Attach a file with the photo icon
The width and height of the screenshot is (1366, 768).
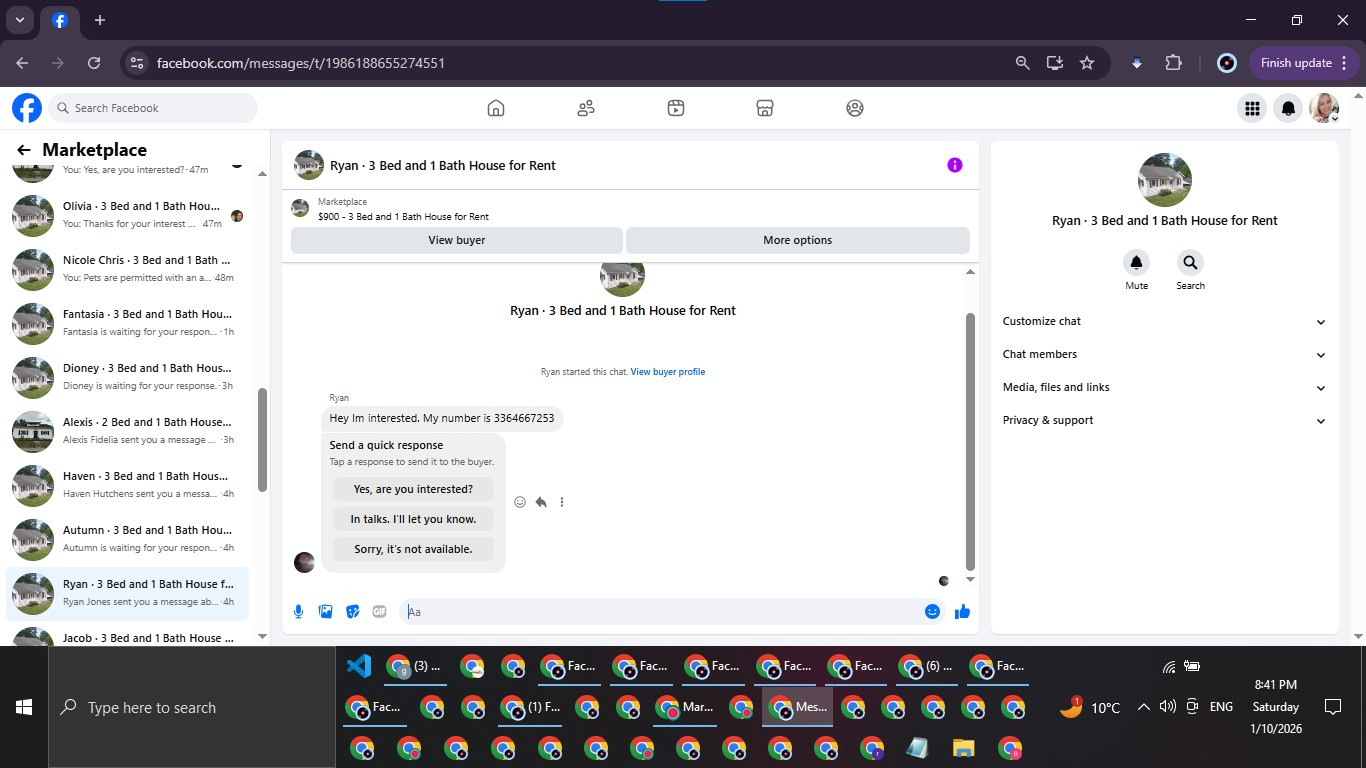(325, 611)
